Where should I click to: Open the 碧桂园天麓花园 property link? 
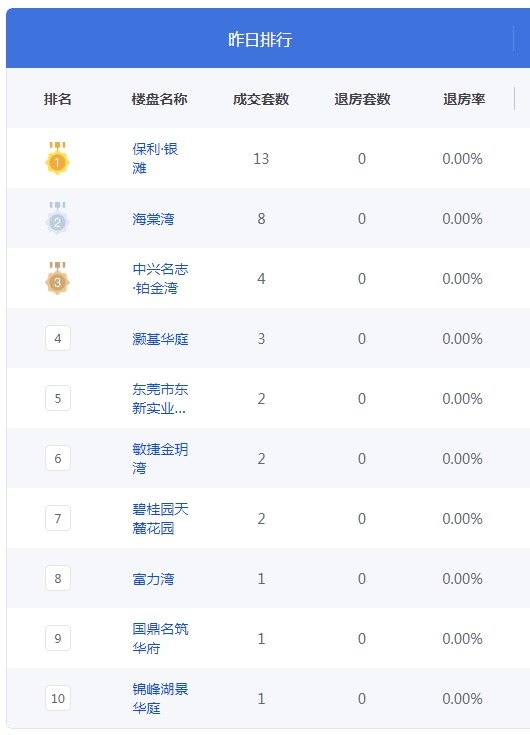(160, 518)
